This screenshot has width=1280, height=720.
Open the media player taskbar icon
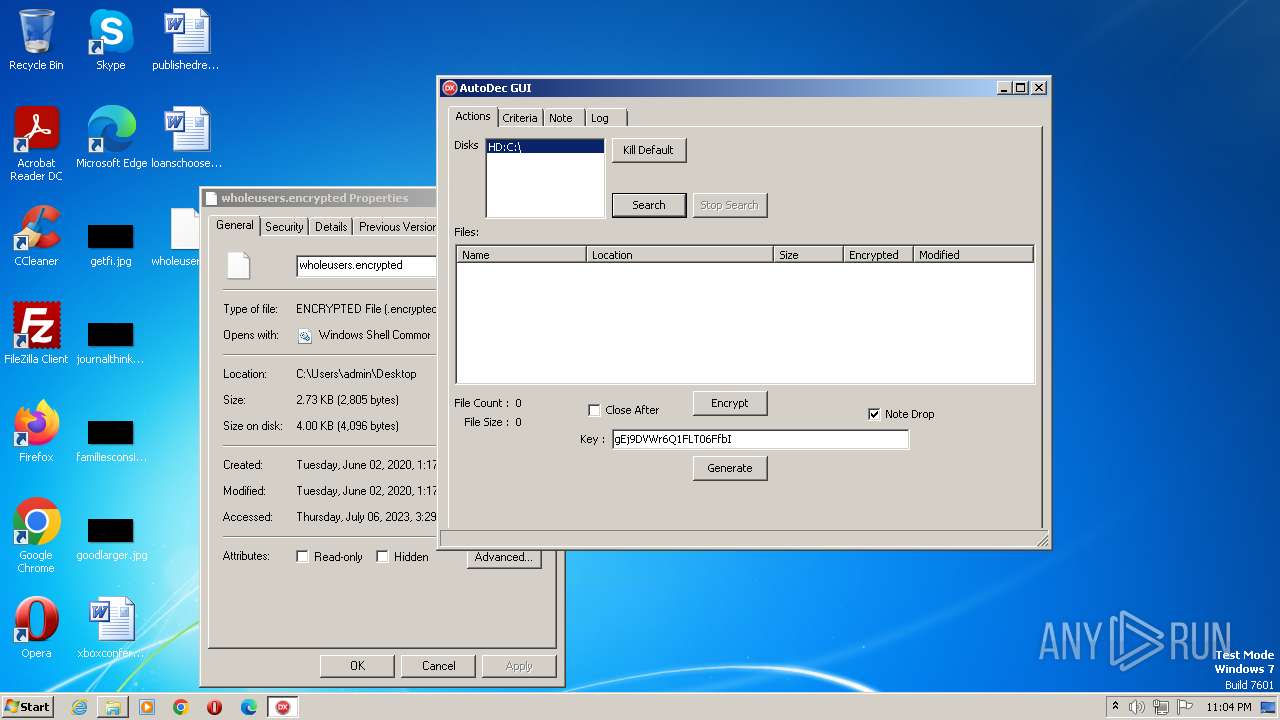[147, 707]
